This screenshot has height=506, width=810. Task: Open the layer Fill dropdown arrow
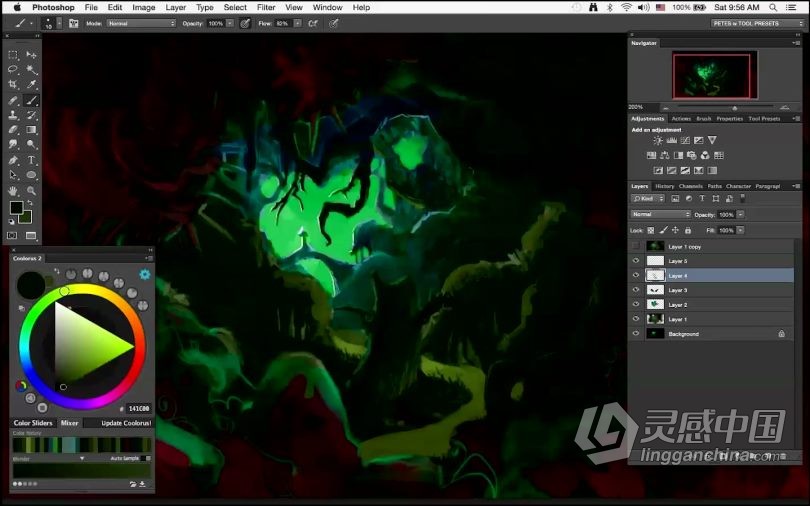(x=741, y=230)
